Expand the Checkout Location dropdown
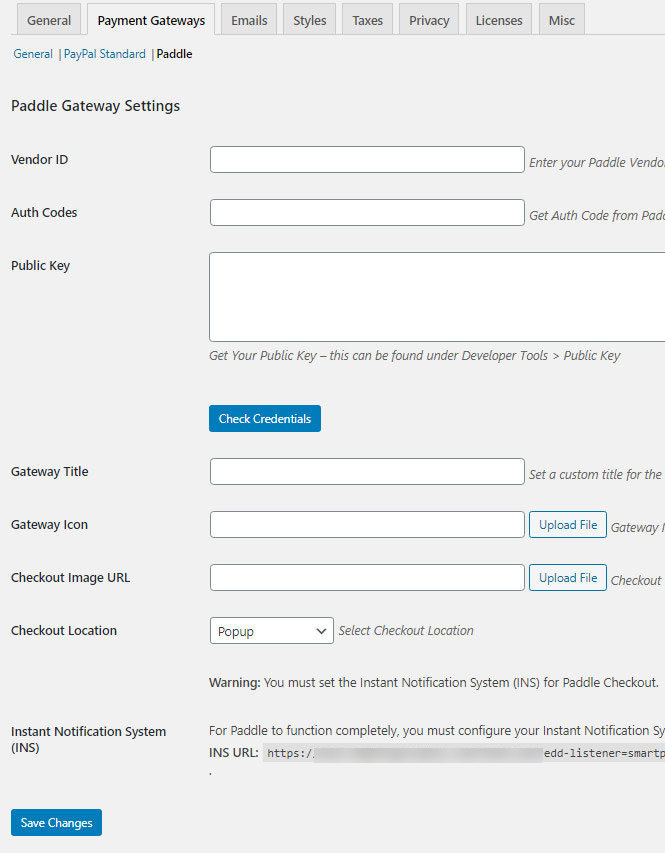This screenshot has height=853, width=665. pos(271,631)
